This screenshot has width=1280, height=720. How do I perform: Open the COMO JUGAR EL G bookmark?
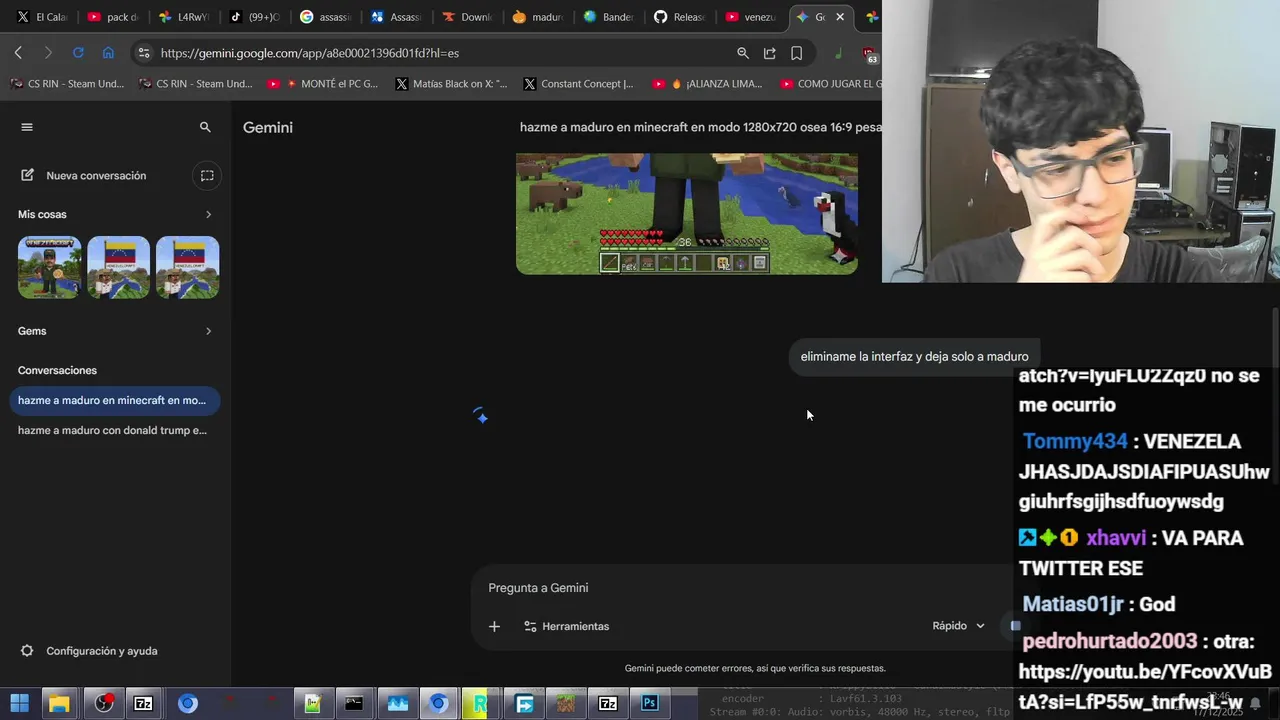tap(831, 84)
